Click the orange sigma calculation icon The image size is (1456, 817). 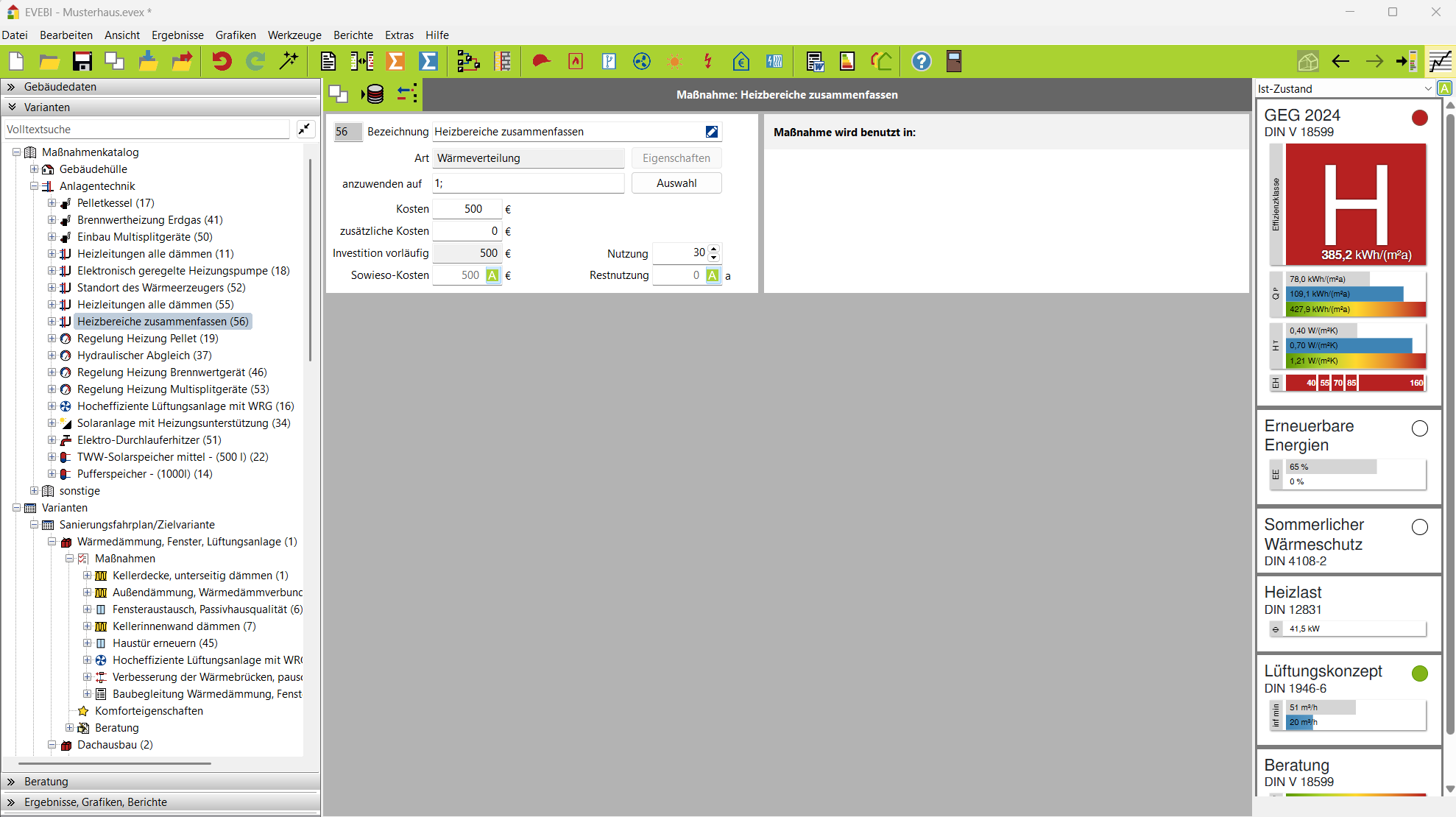point(395,62)
